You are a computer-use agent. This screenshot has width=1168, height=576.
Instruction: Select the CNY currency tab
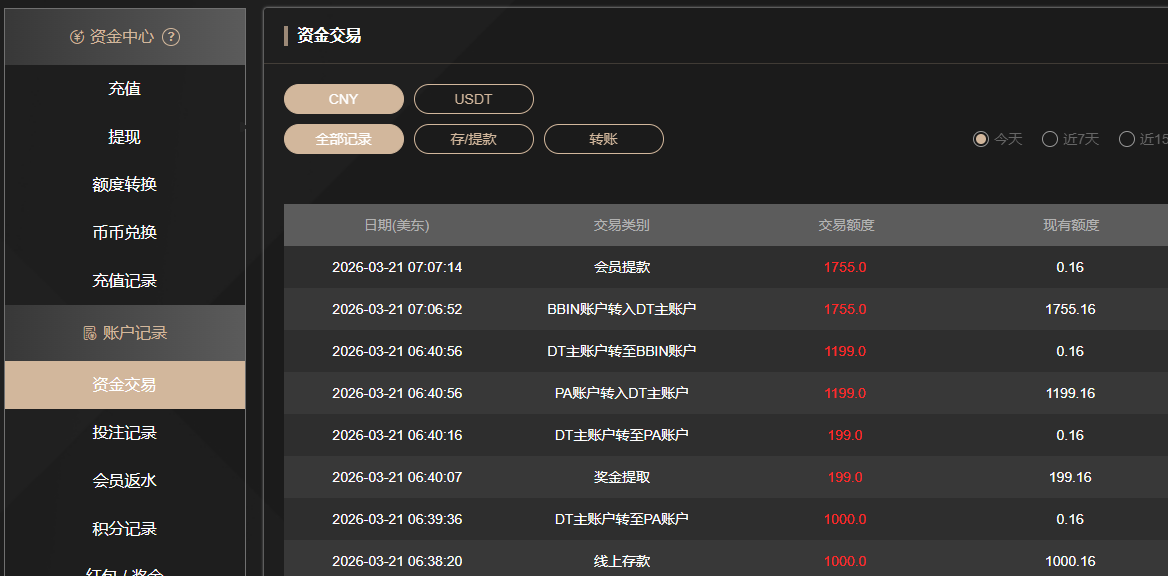343,98
